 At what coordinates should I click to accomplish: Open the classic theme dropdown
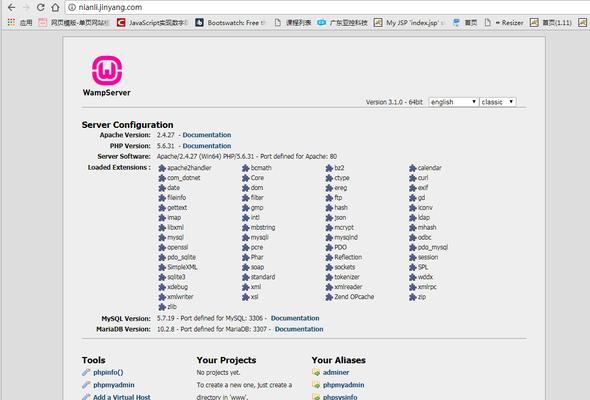497,102
